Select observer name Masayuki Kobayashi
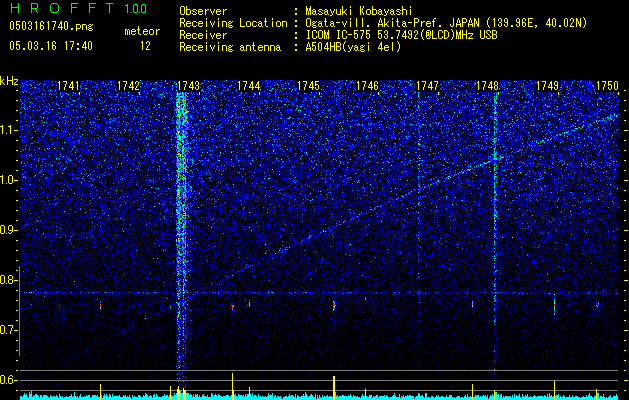629x400 pixels. coord(358,11)
